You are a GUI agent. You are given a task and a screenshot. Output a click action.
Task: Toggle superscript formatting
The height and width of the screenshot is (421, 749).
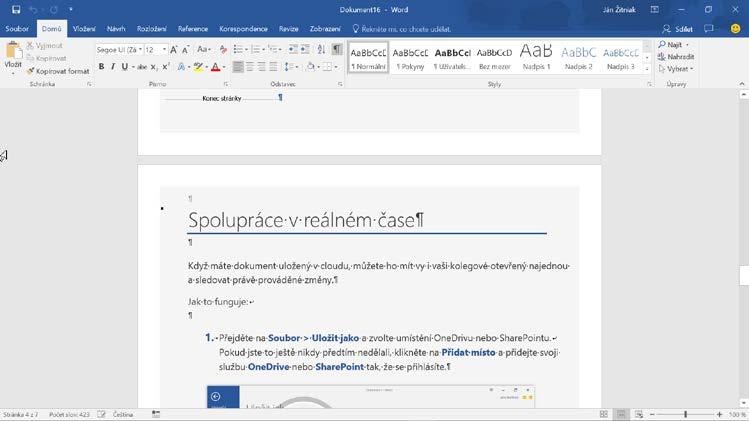(166, 67)
